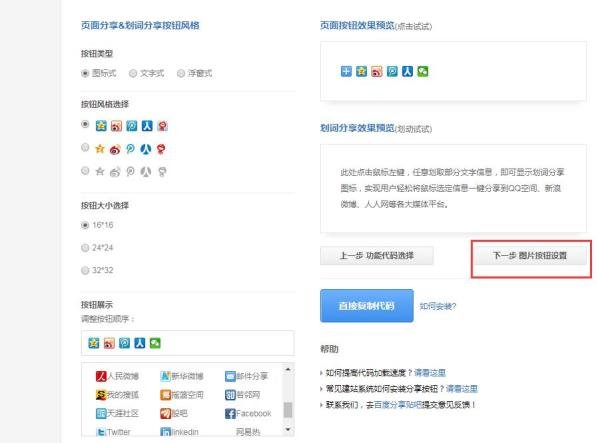Click the green WeChat icon in page preview

click(422, 71)
